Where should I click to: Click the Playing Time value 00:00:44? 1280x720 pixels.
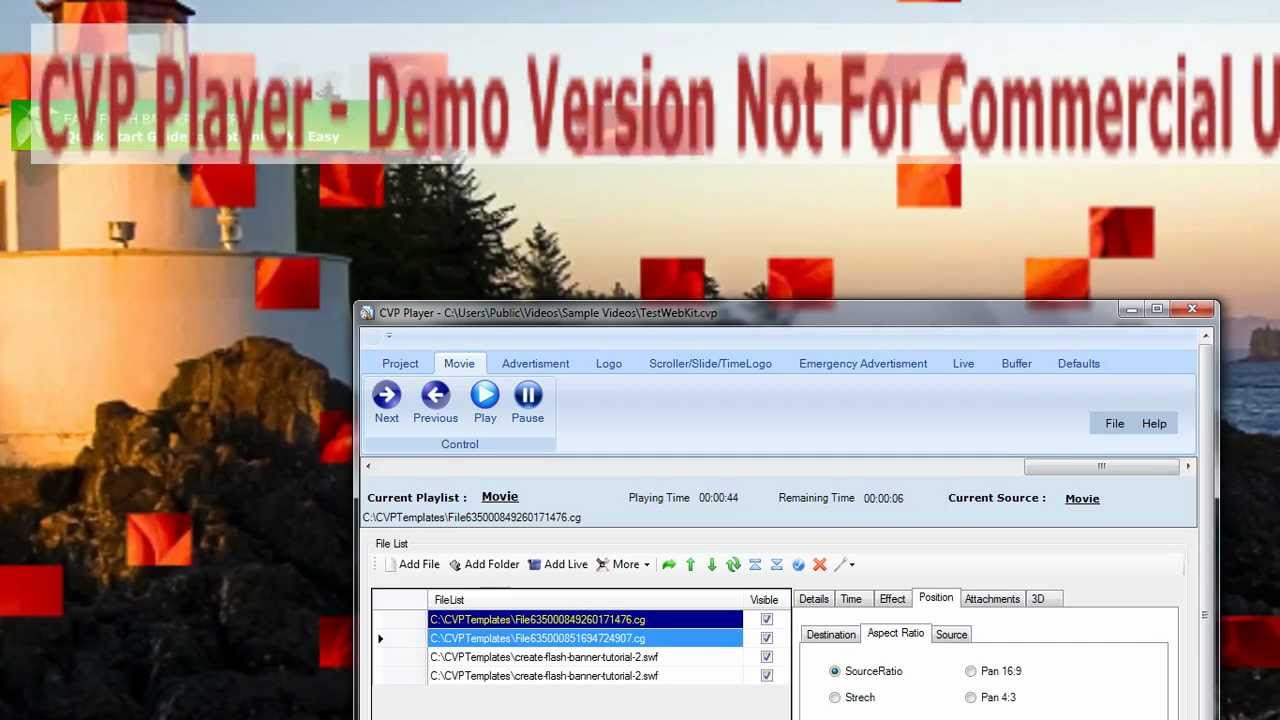click(718, 498)
